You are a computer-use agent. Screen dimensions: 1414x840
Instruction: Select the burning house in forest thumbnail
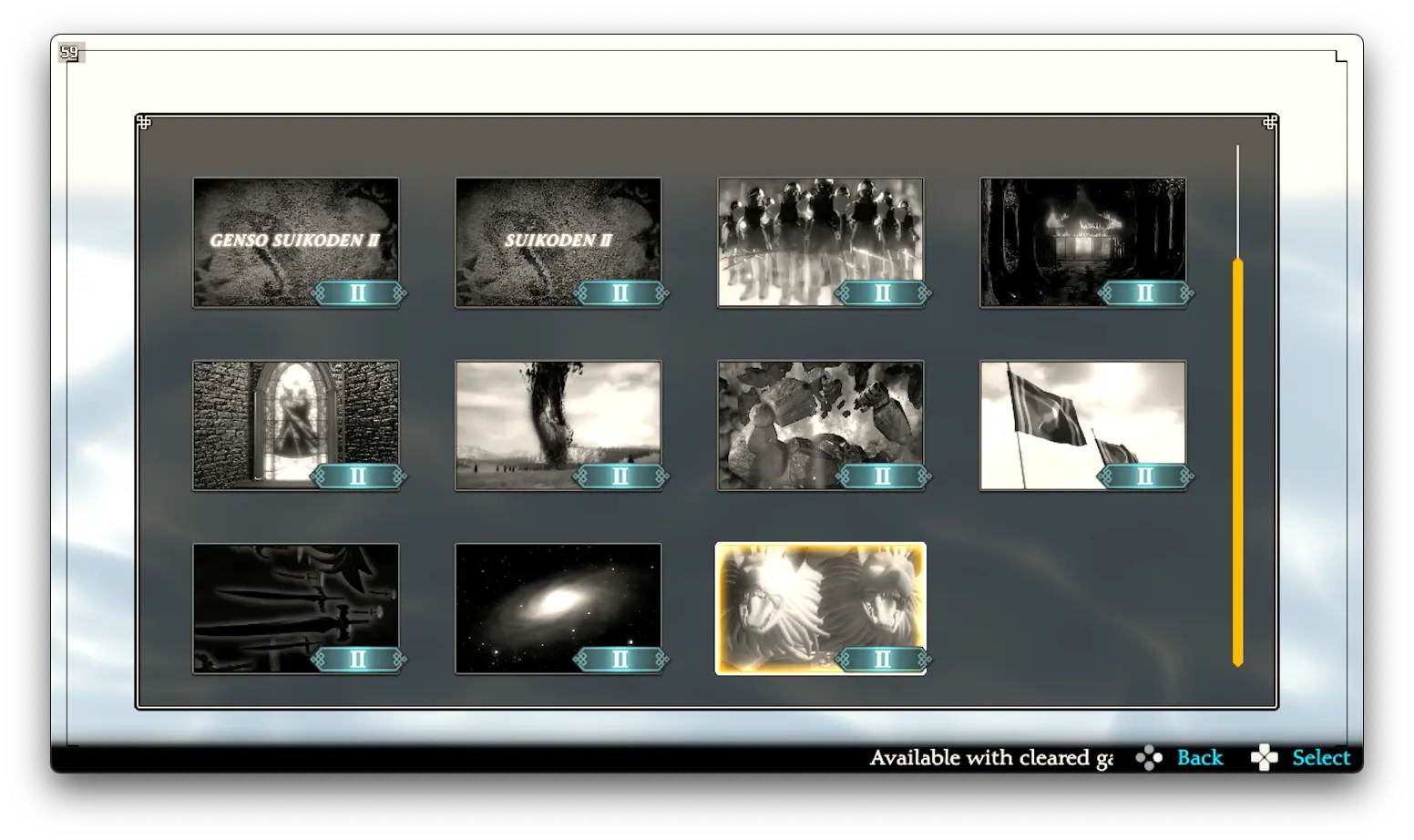coord(1083,242)
